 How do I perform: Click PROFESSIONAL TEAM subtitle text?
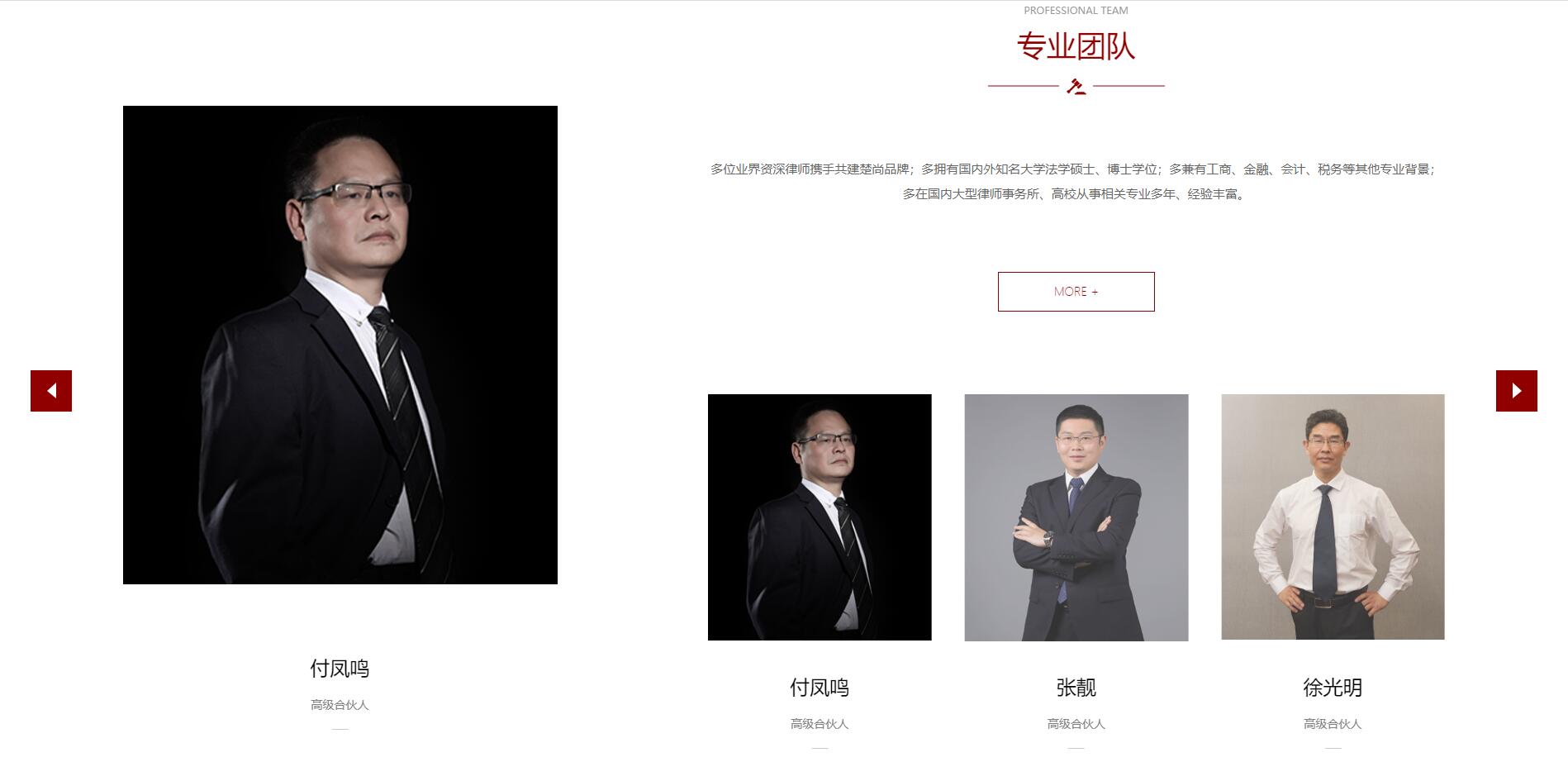pyautogui.click(x=1076, y=11)
